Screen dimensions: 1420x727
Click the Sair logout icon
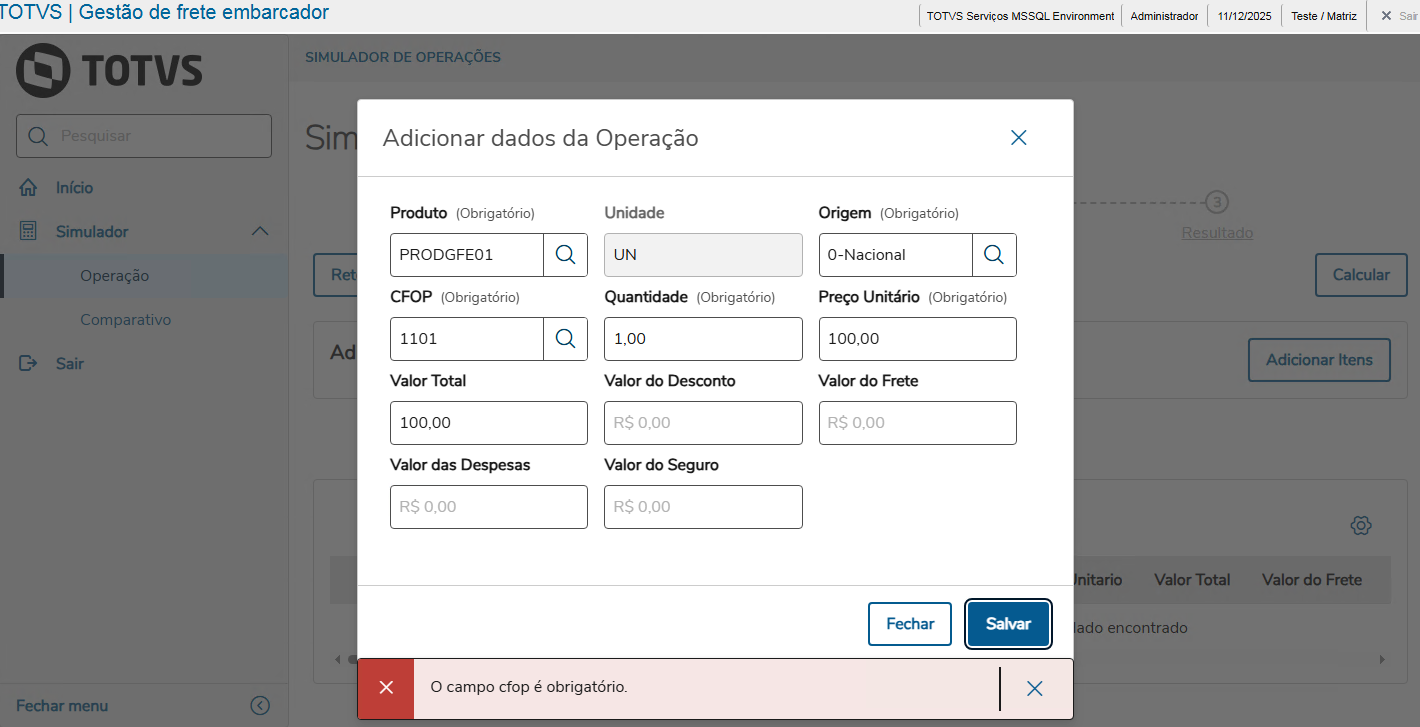pyautogui.click(x=29, y=364)
